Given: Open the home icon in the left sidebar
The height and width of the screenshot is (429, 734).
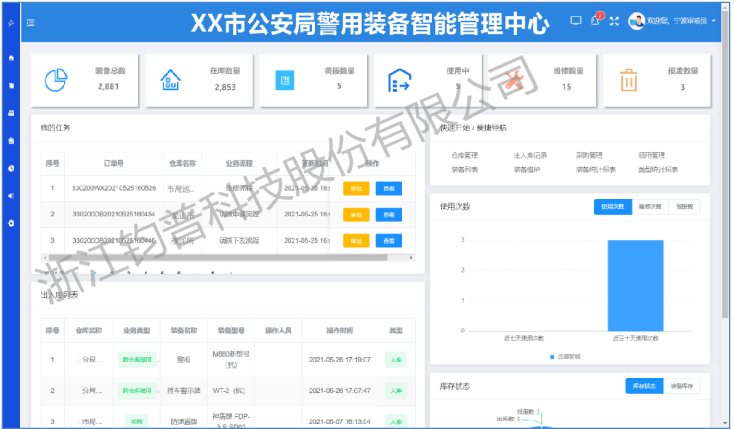Looking at the screenshot, I should click(11, 58).
